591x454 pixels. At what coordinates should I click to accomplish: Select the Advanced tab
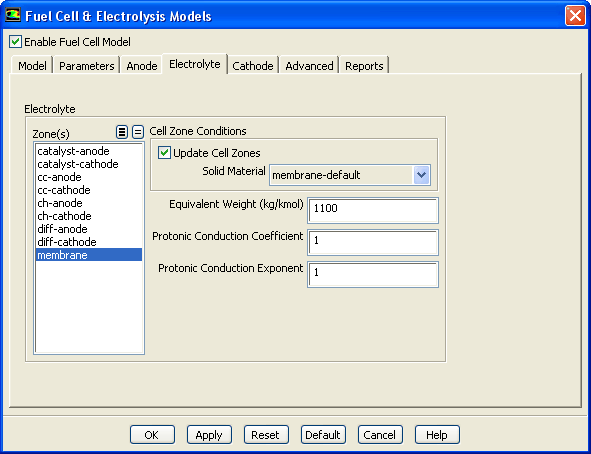click(x=309, y=66)
